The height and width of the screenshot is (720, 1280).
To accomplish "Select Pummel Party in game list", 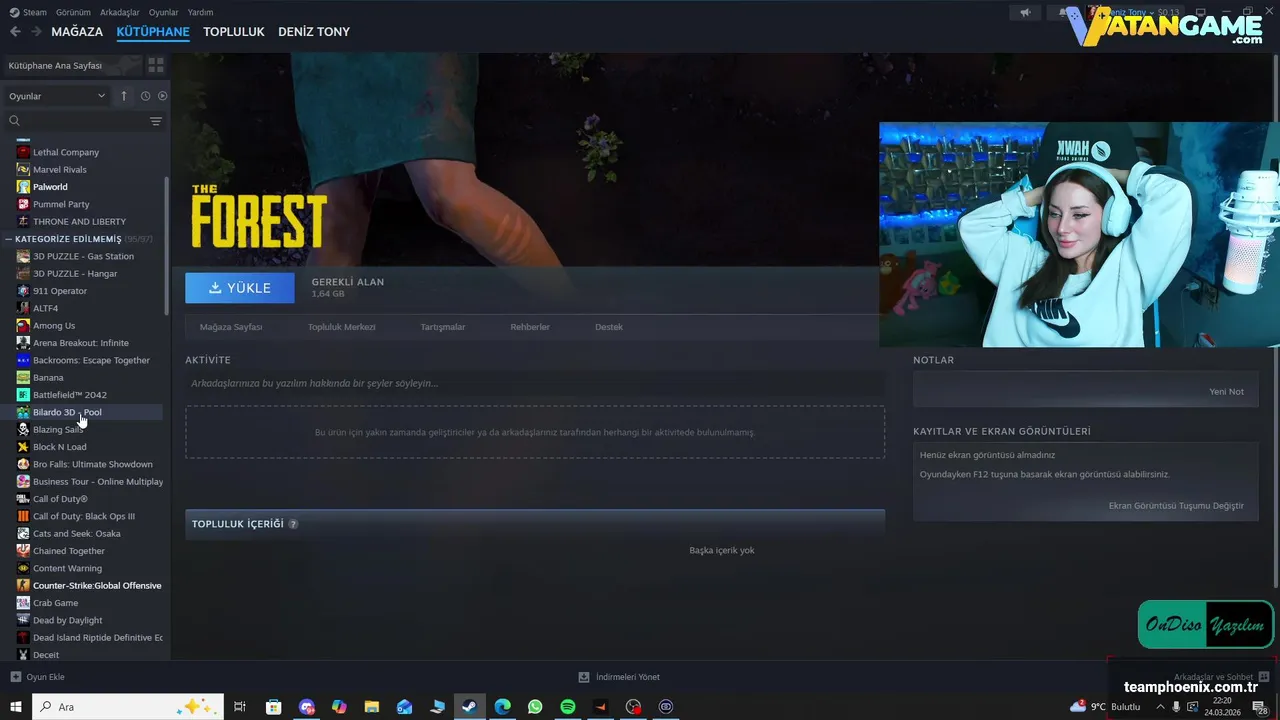I will pyautogui.click(x=61, y=204).
